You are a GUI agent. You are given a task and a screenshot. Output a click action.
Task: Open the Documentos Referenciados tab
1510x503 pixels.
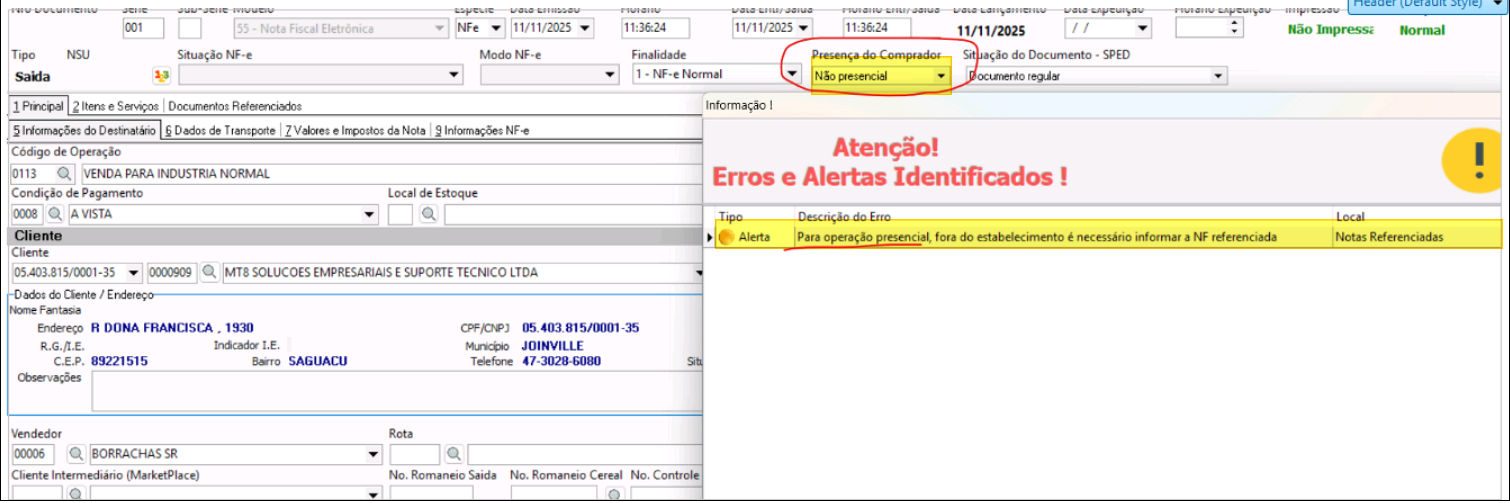(x=234, y=106)
